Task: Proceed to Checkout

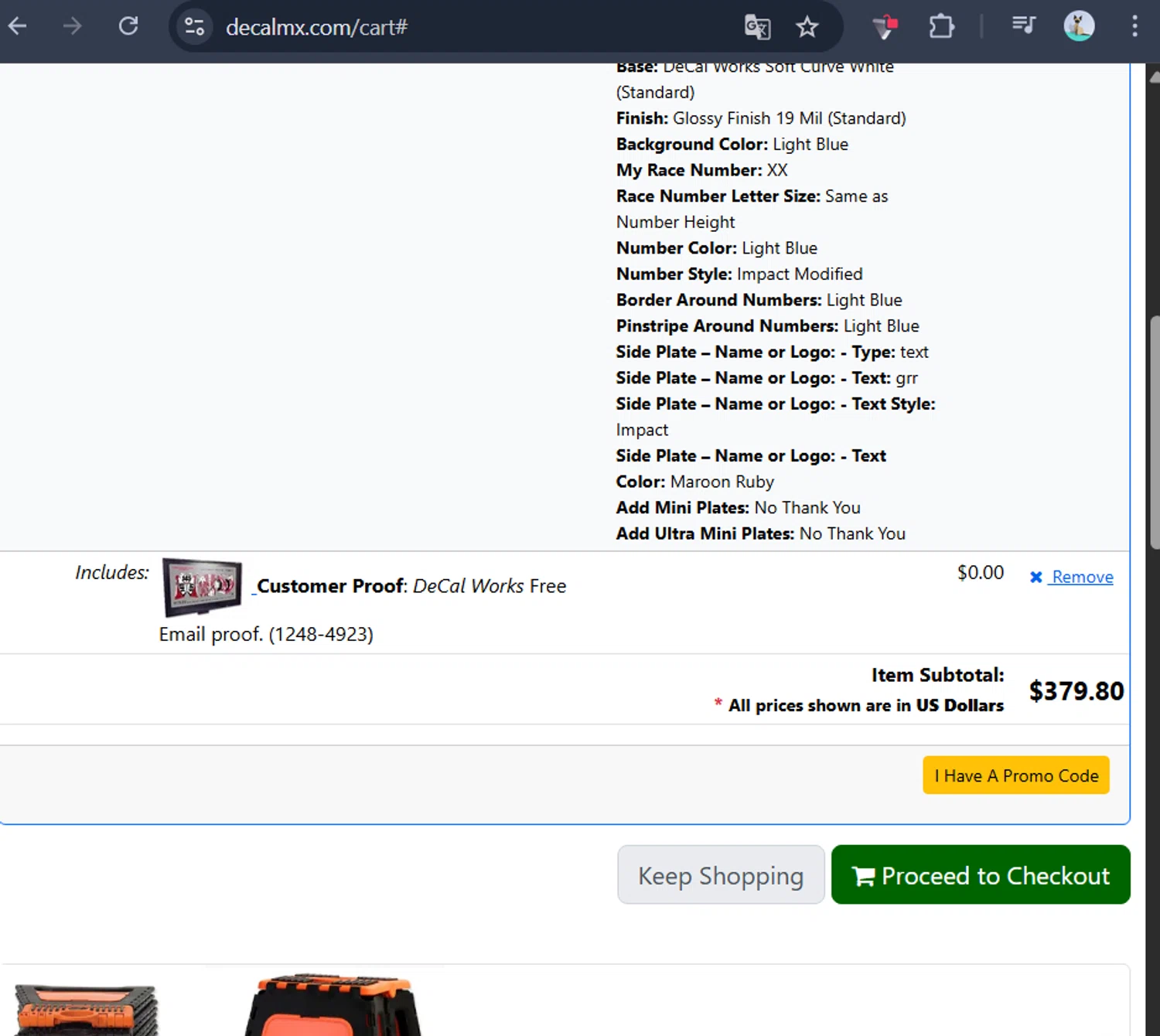Action: 981,875
